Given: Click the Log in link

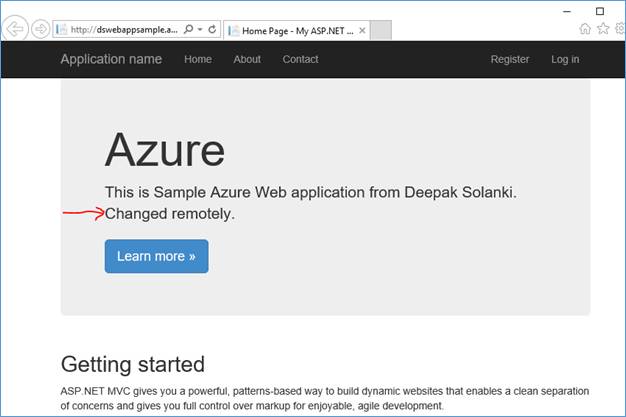Looking at the screenshot, I should coord(565,59).
